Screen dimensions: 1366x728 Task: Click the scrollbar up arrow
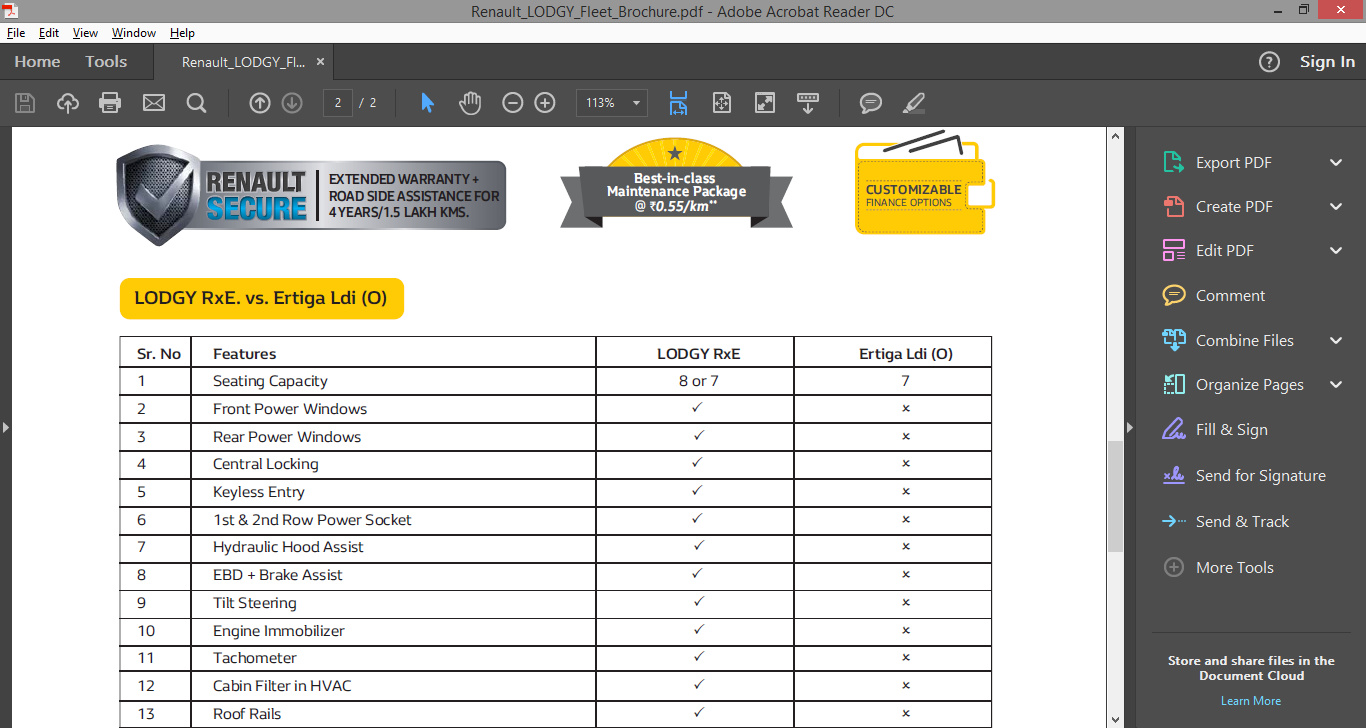tap(1116, 135)
